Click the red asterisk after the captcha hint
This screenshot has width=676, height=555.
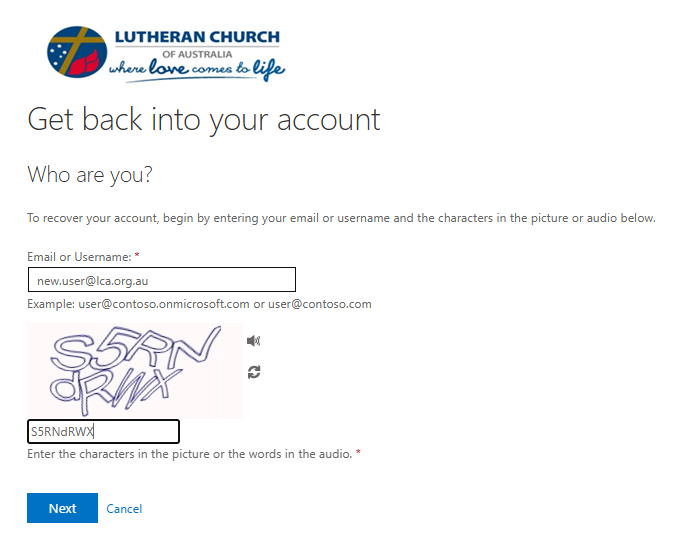point(358,454)
